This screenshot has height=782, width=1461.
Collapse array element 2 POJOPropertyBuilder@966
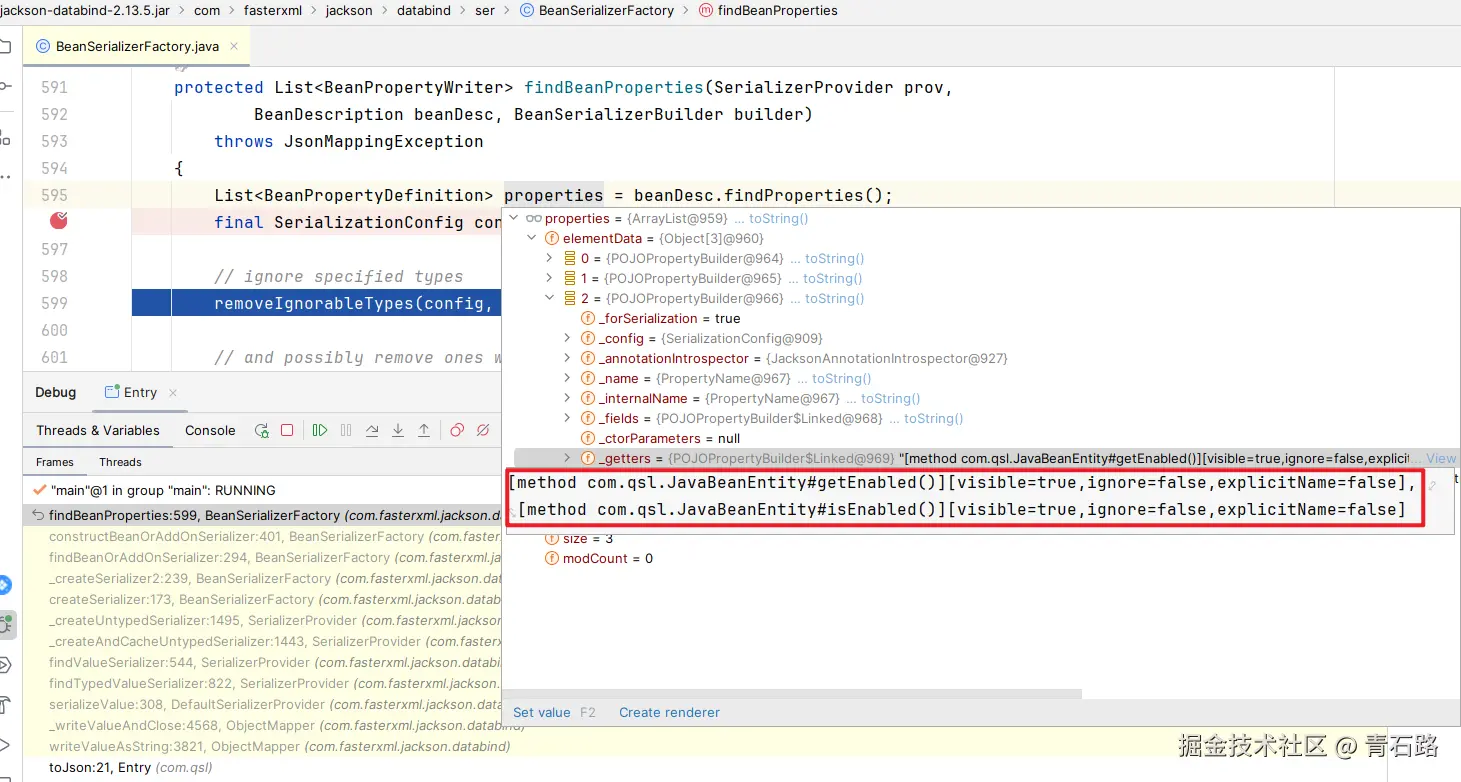click(x=549, y=298)
